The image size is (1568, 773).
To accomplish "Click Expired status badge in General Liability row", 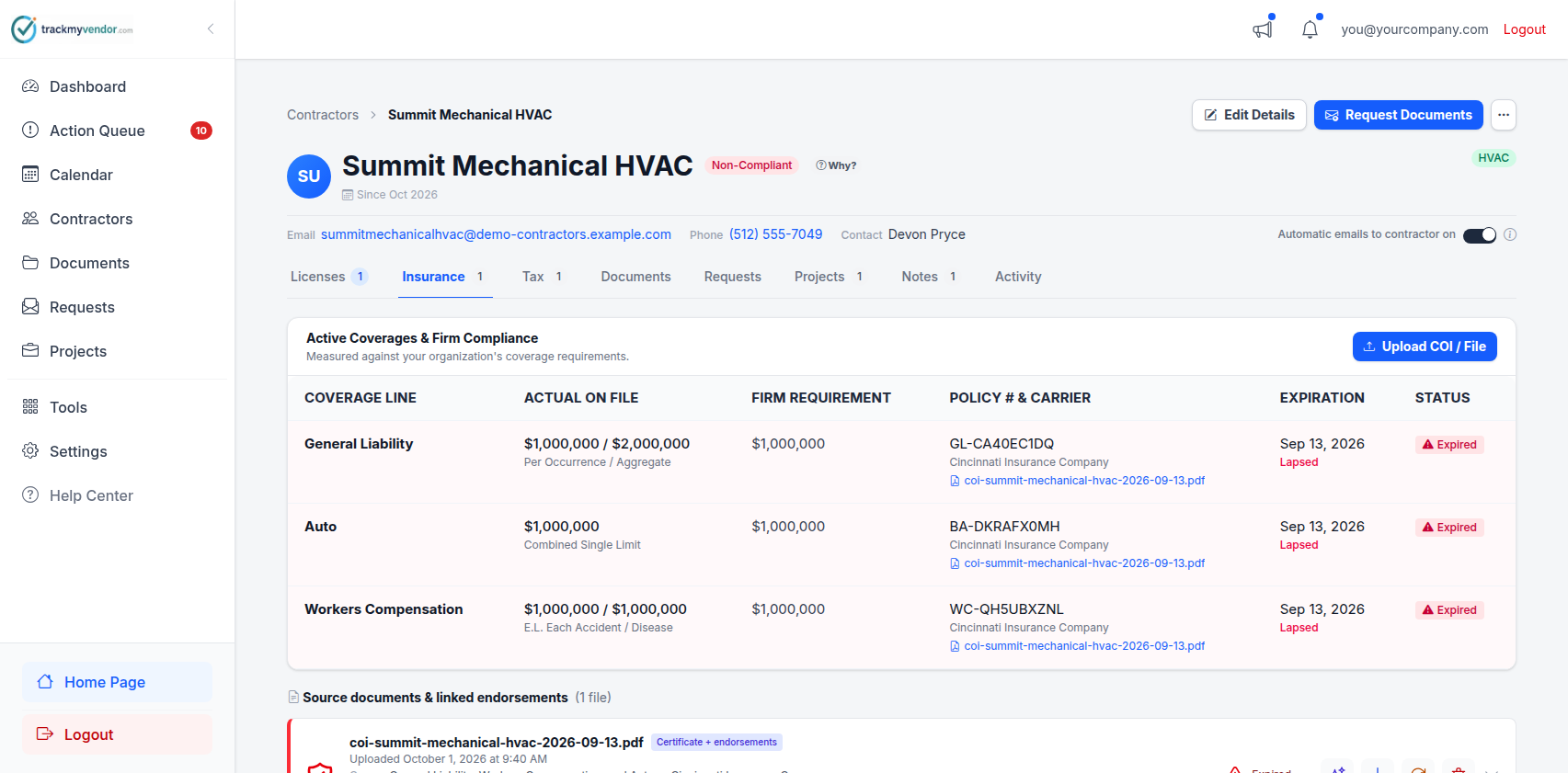I will (x=1449, y=445).
